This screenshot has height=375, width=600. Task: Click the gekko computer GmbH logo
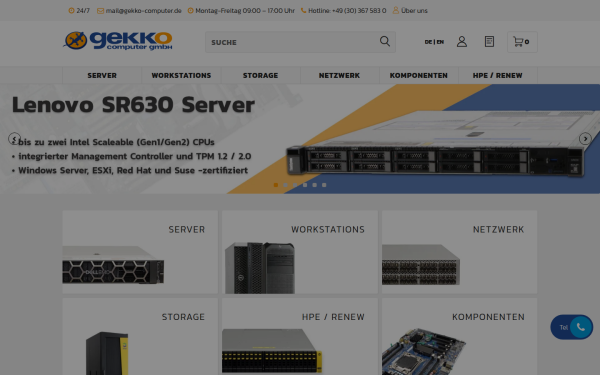coord(118,41)
